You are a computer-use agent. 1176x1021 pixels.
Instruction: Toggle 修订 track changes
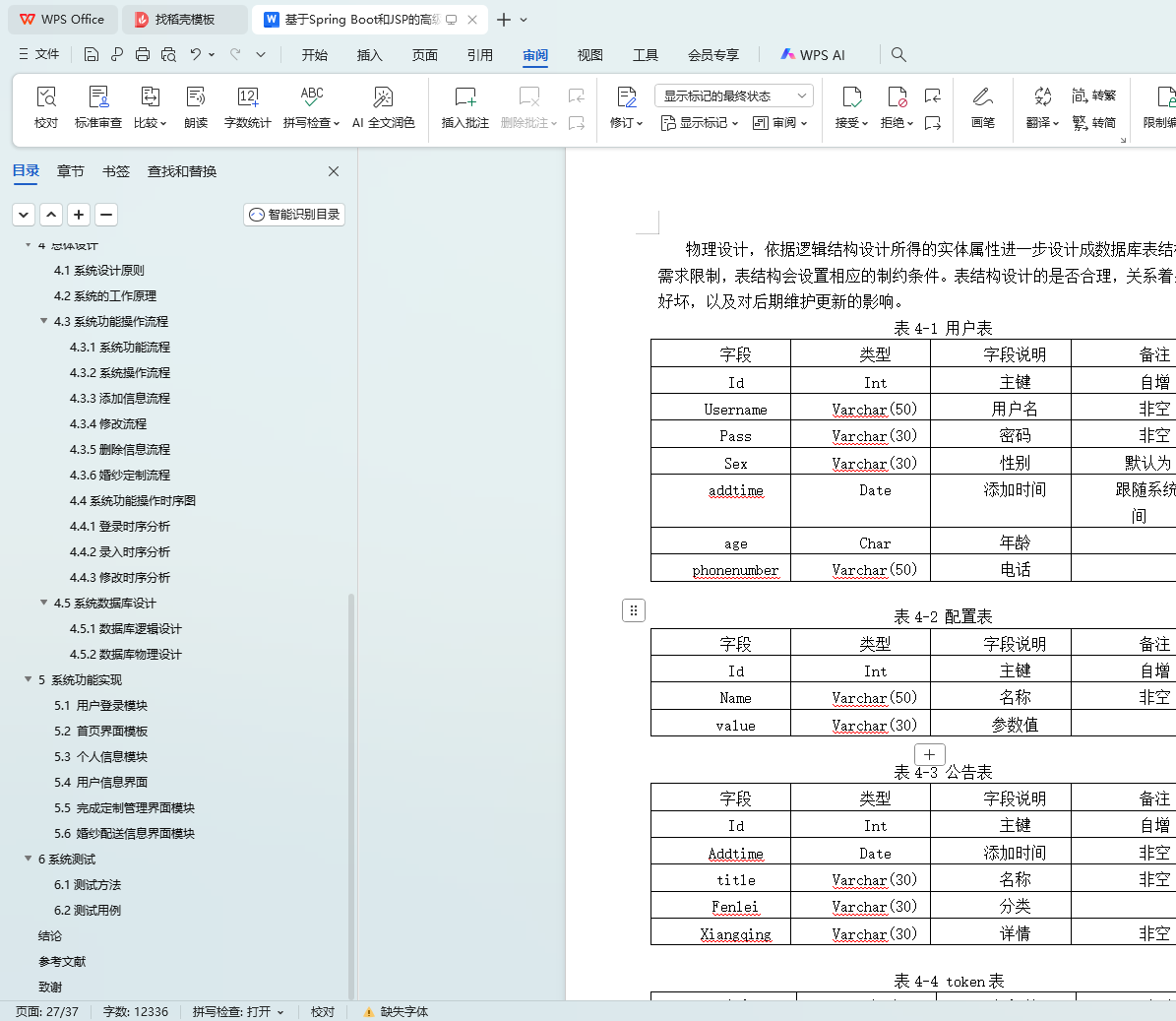(x=626, y=106)
